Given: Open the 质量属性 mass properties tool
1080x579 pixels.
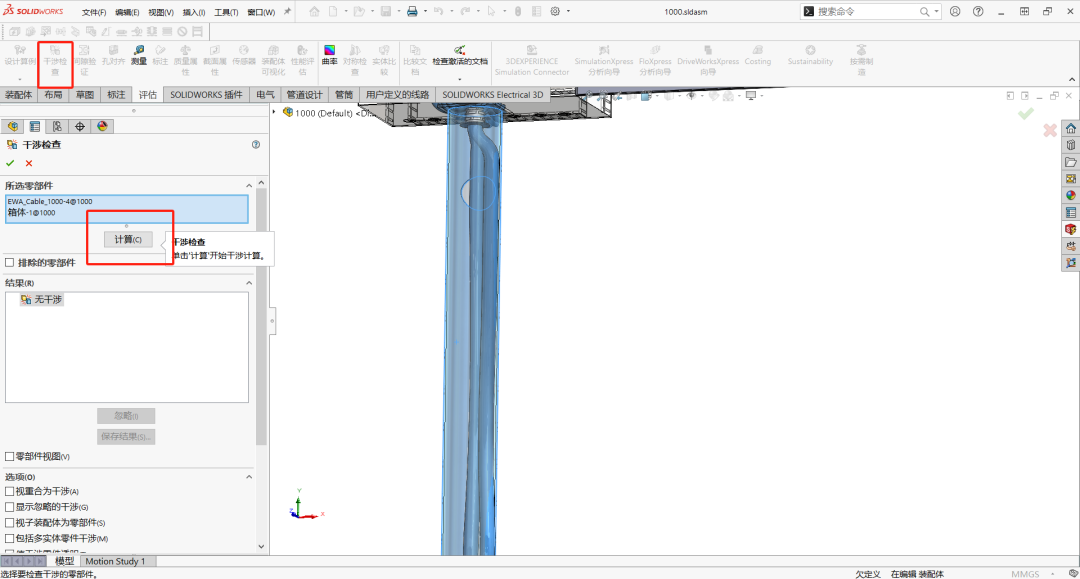Looking at the screenshot, I should (185, 61).
